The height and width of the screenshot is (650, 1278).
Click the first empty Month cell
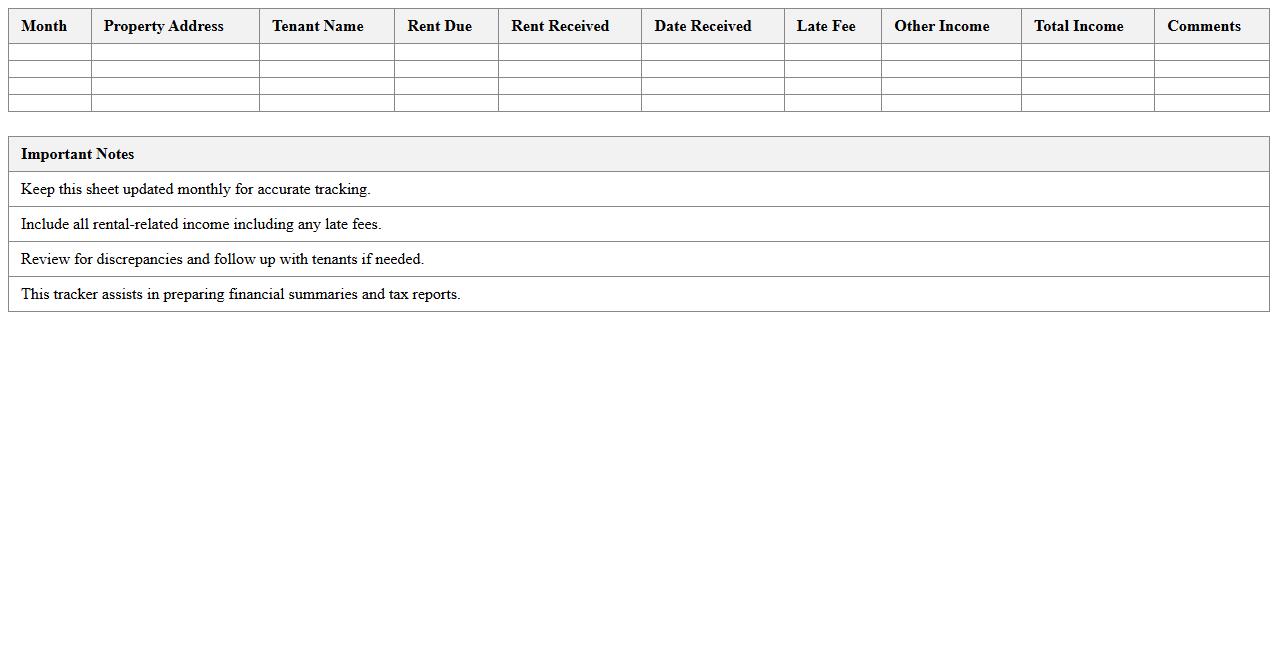click(48, 52)
